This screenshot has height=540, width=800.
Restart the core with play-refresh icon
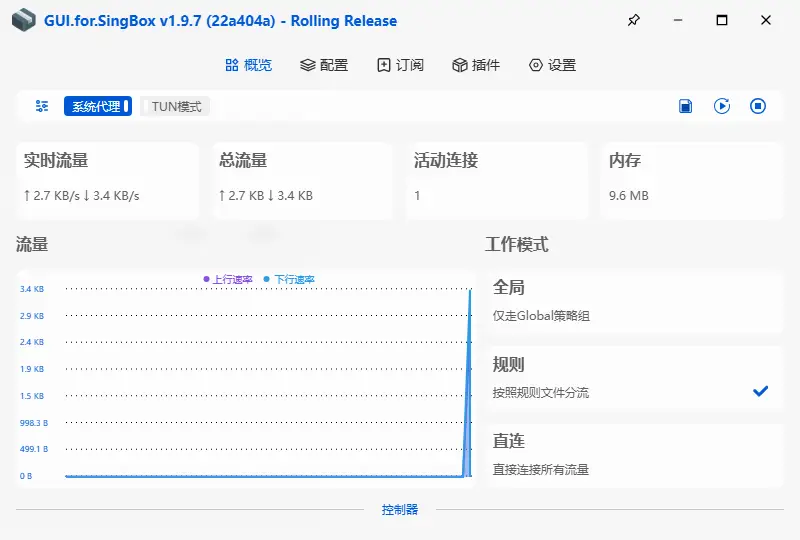(x=721, y=106)
